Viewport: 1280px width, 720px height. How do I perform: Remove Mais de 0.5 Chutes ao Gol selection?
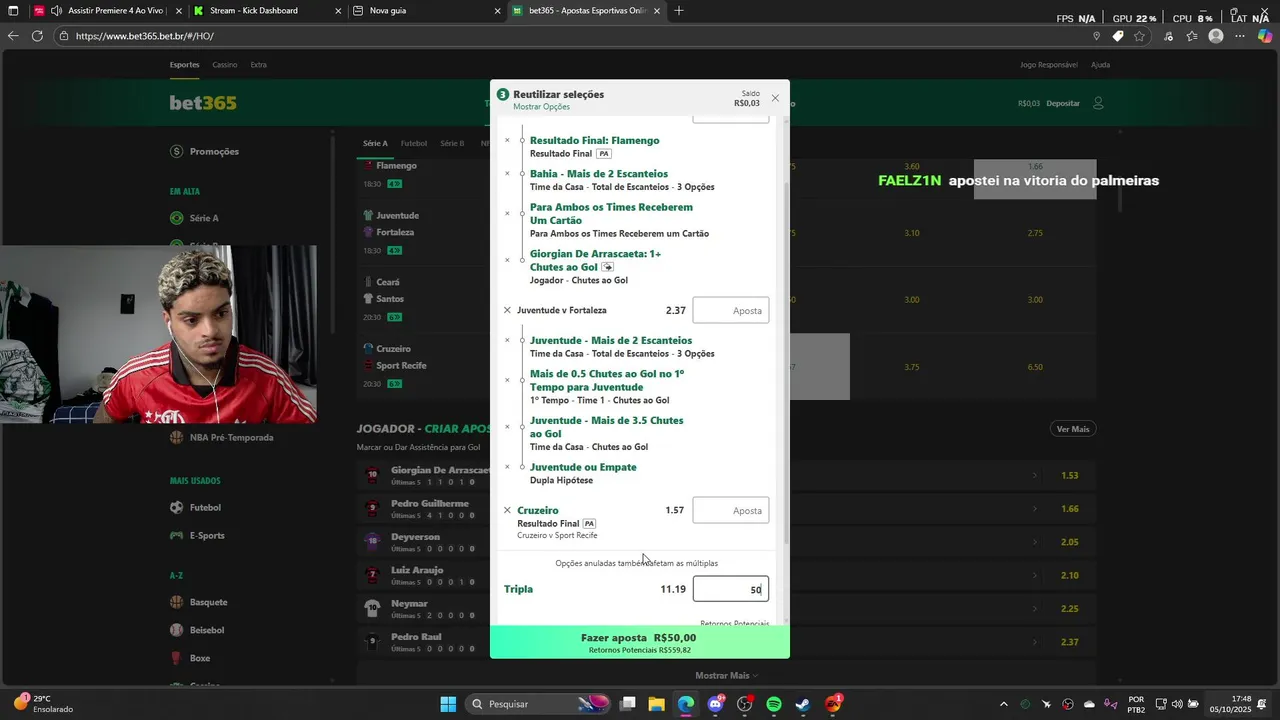[x=507, y=380]
